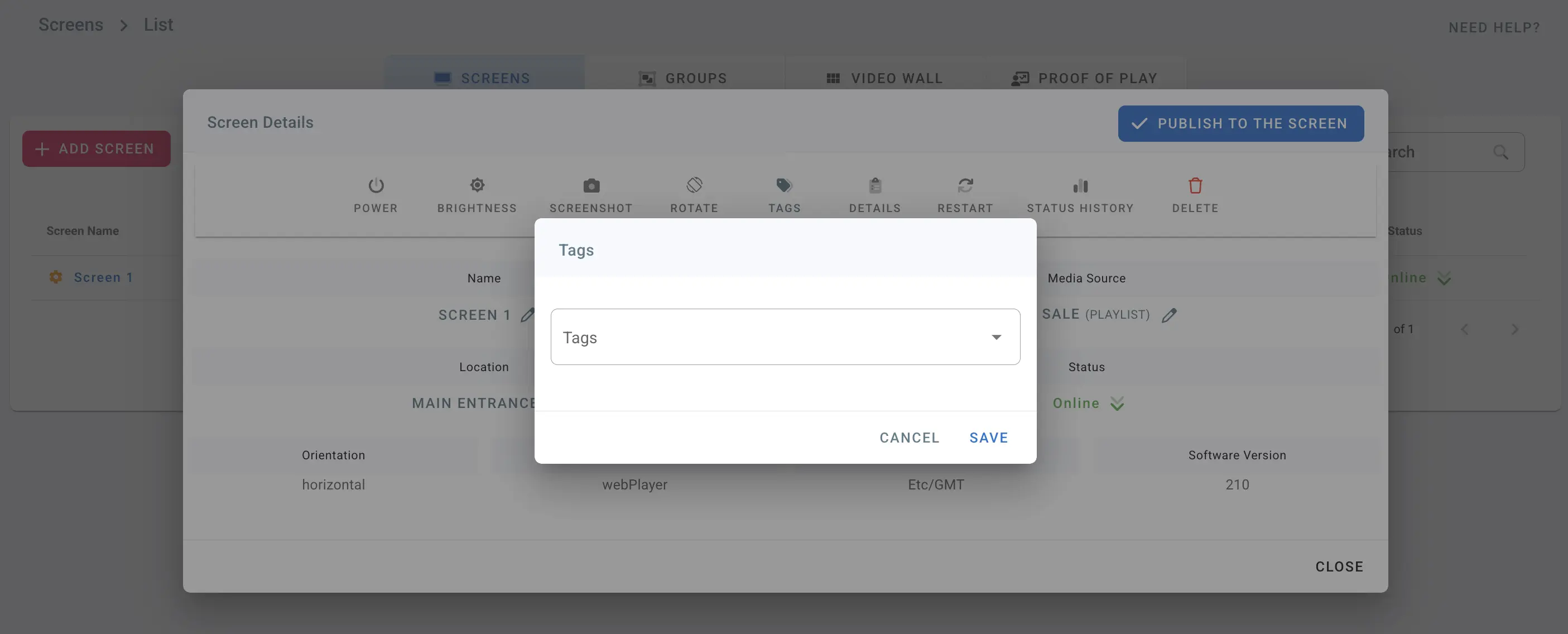
Task: Expand the status chevron in the screen list row
Action: 1444,278
